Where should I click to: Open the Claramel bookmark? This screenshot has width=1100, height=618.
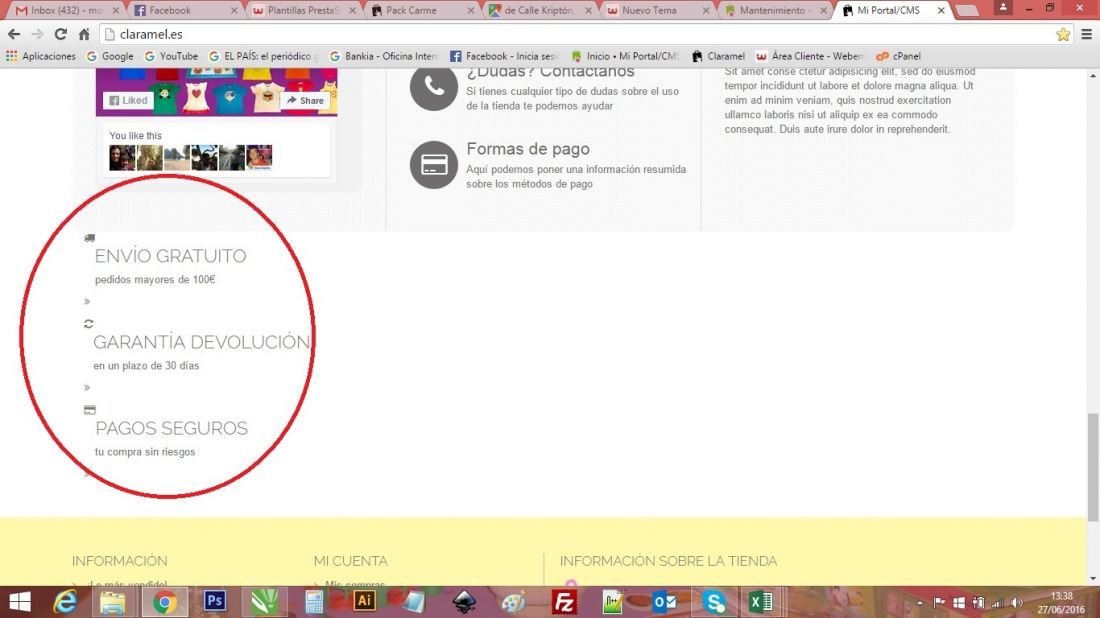pyautogui.click(x=718, y=56)
